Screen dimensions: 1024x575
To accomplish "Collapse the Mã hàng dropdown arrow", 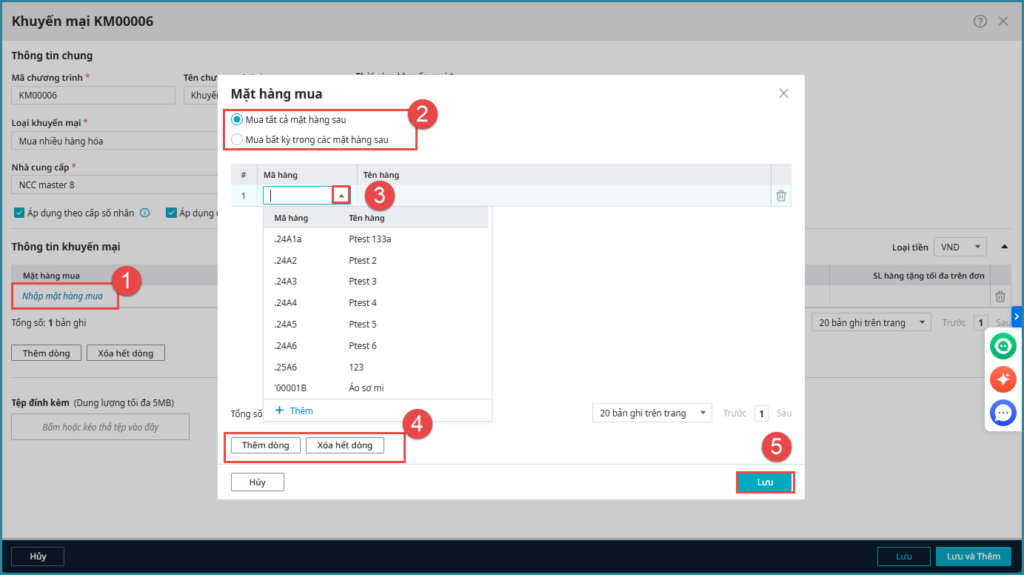I will [x=341, y=195].
